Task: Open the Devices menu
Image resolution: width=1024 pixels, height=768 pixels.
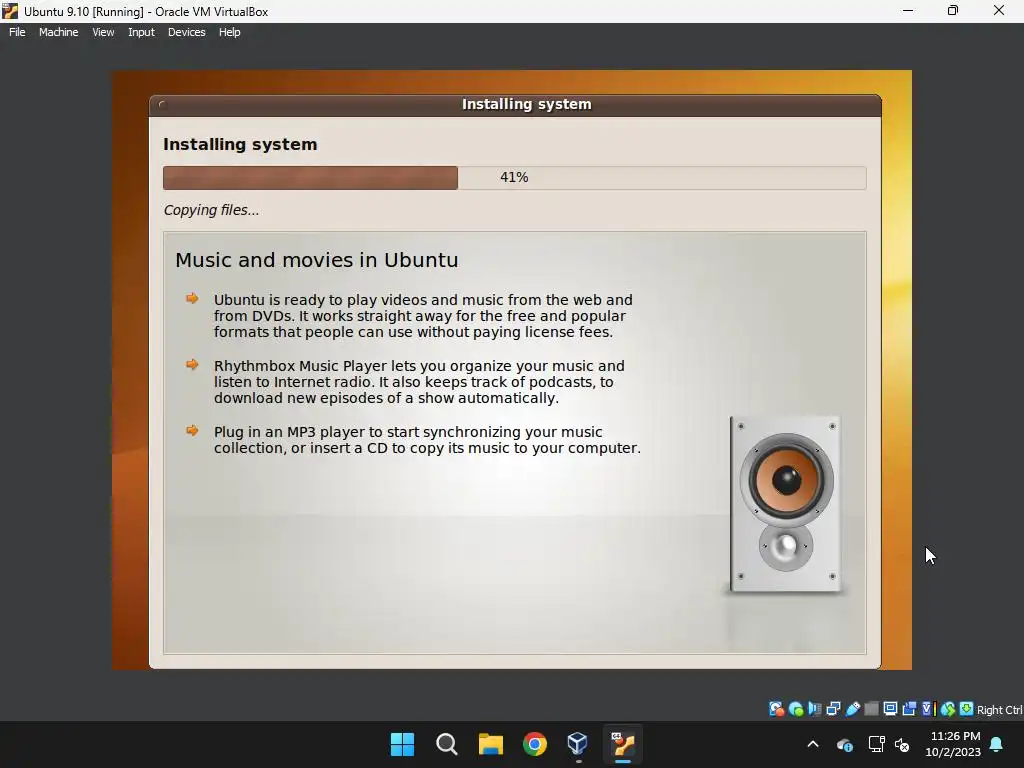Action: point(186,32)
